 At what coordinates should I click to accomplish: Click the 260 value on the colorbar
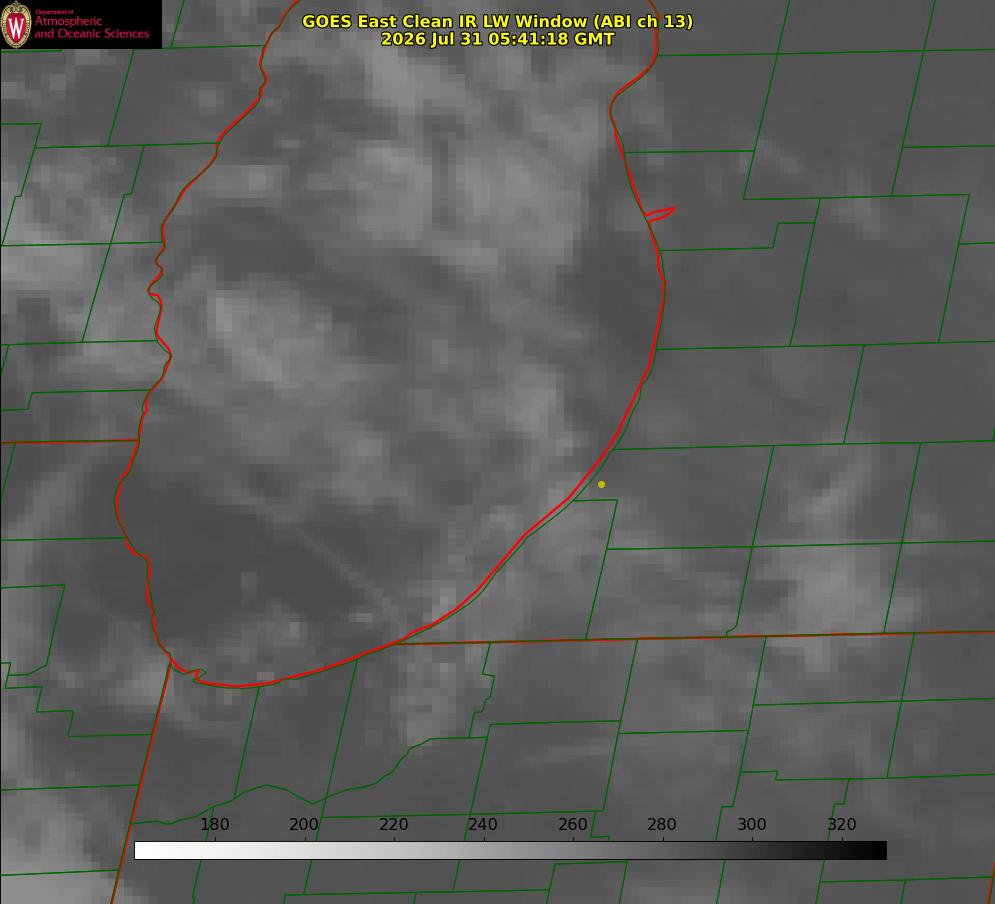[x=572, y=824]
